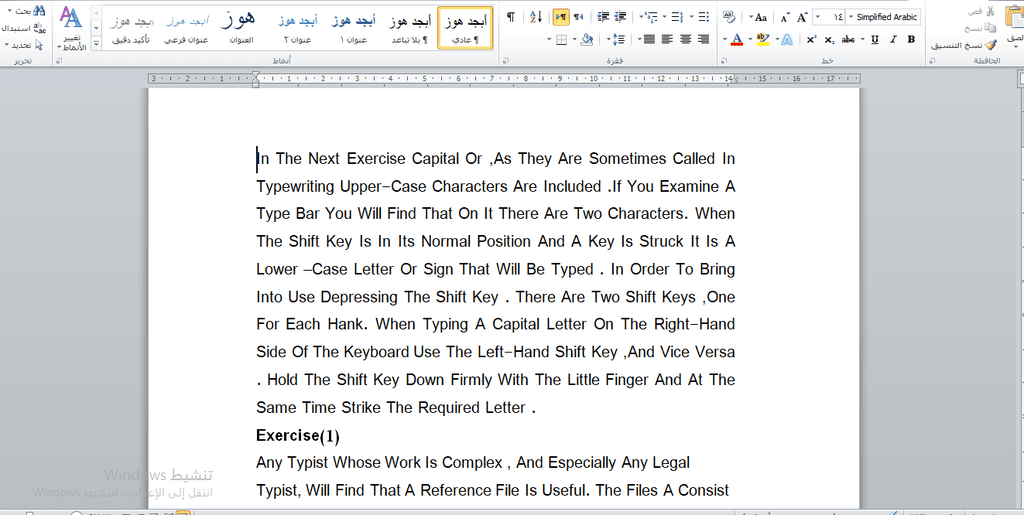
Task: Click the Show/Hide paragraph marks icon
Action: (511, 17)
